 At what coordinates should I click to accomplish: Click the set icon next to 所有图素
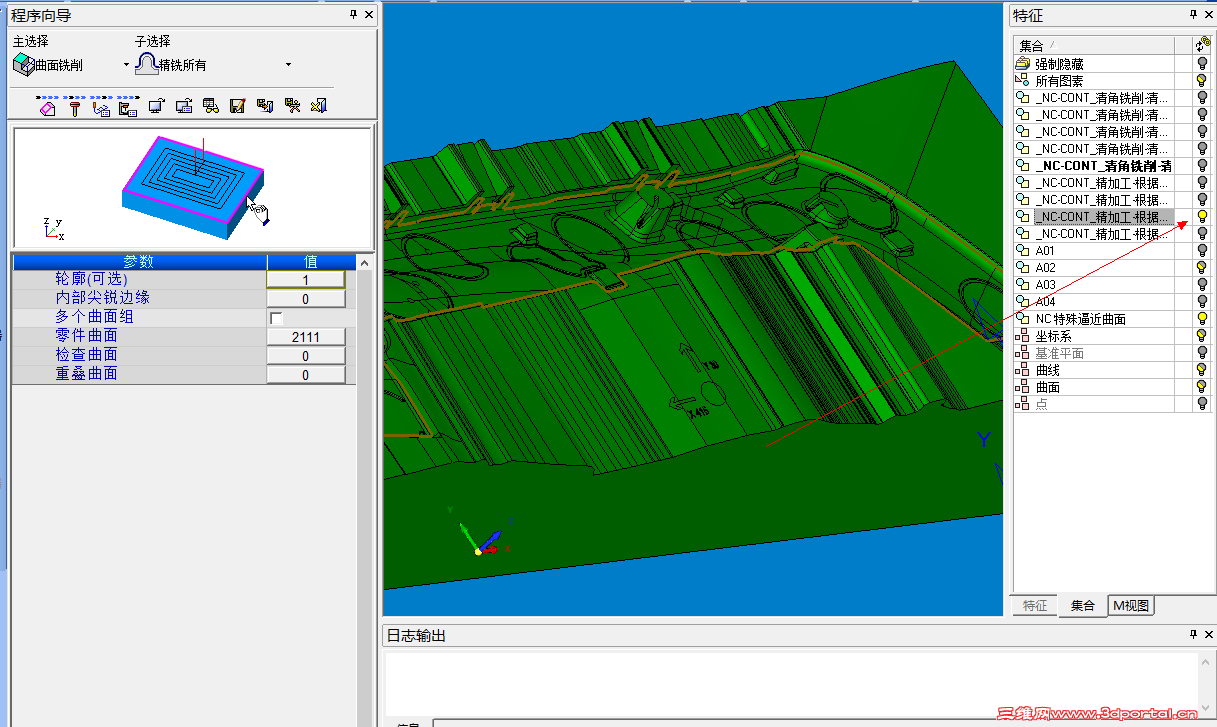point(1022,80)
